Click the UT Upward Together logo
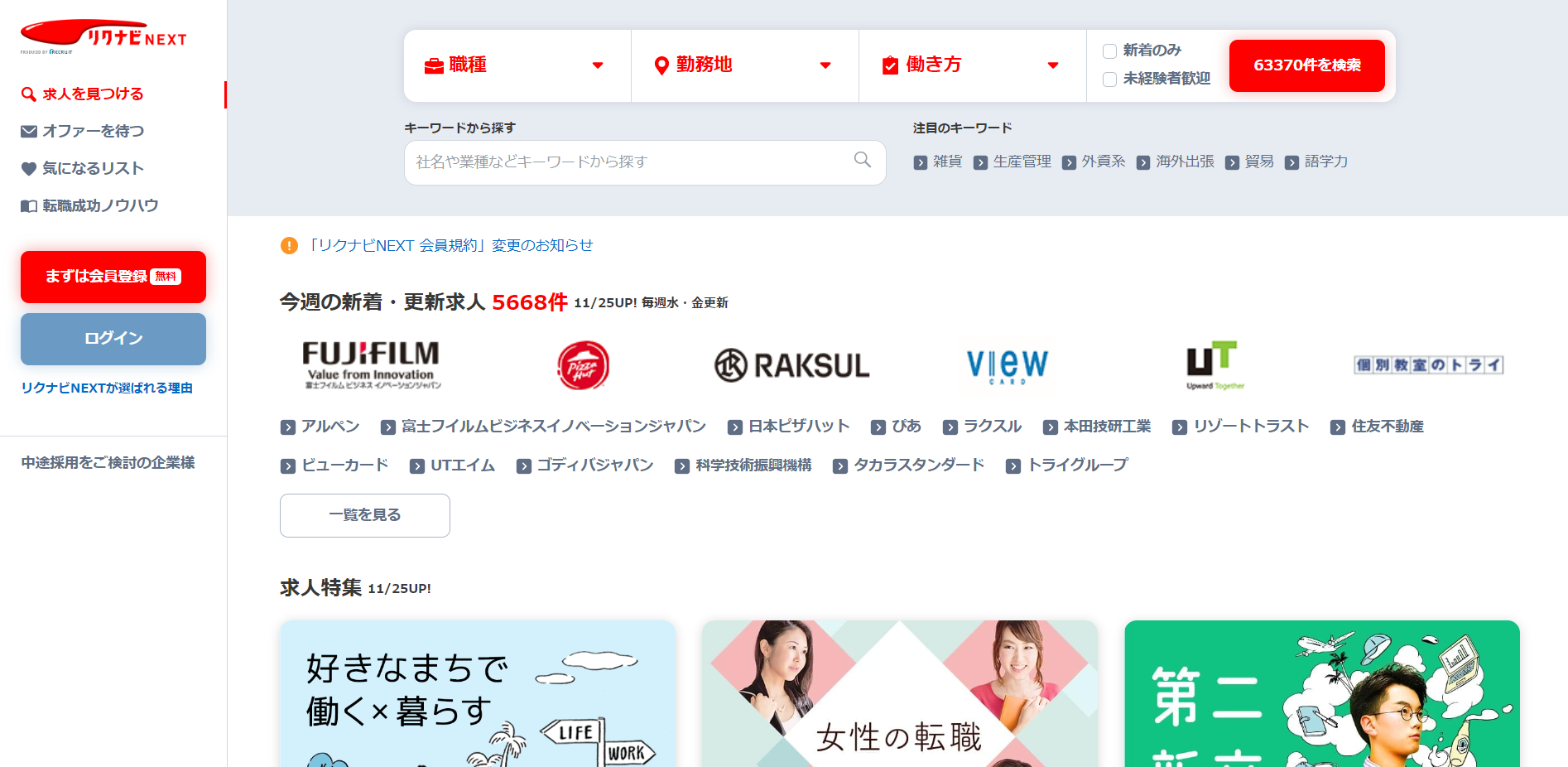 [1214, 364]
